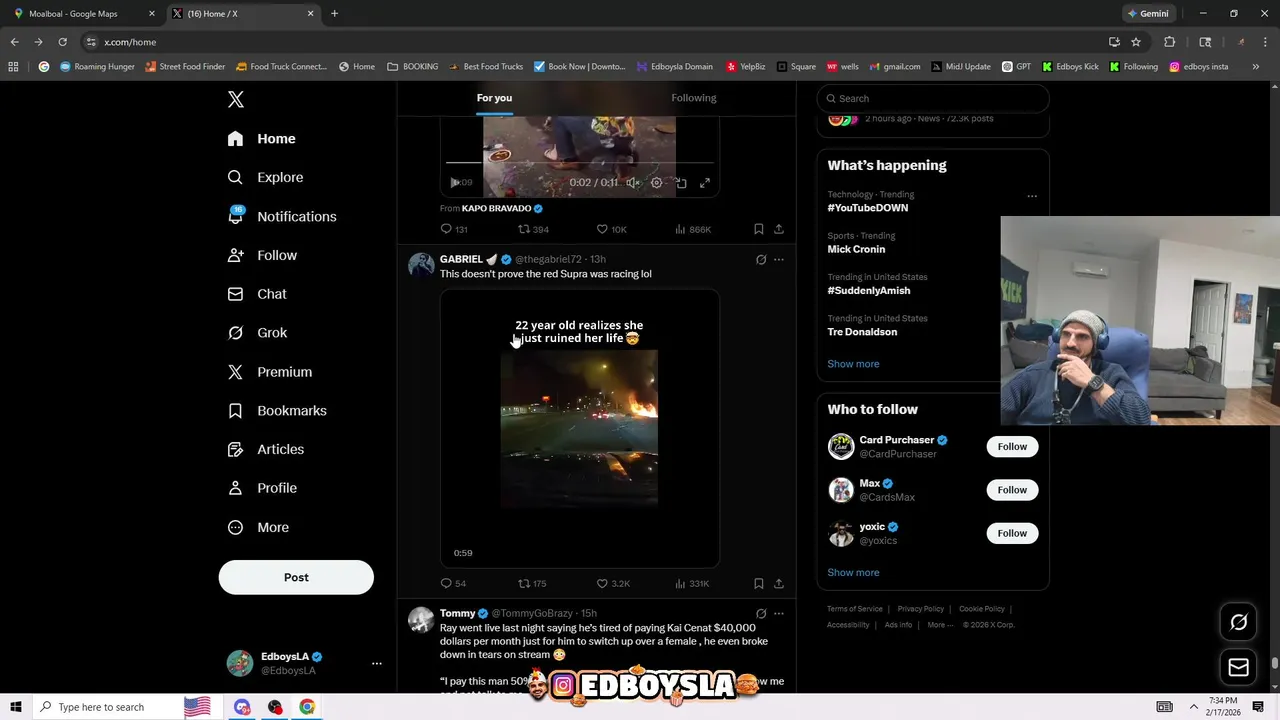
Task: Expand the footer More link
Action: 939,625
